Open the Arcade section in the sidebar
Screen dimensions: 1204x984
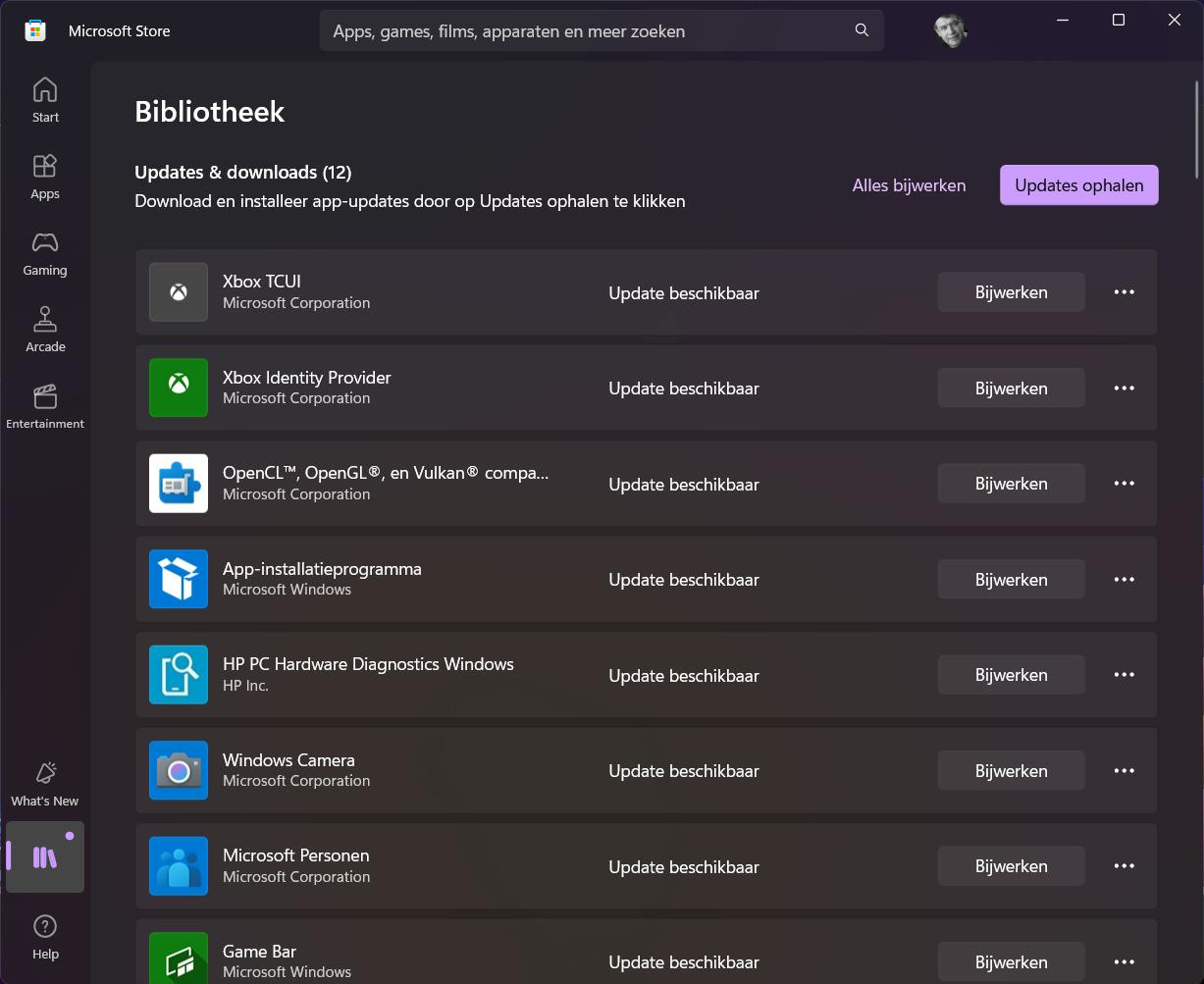click(44, 329)
